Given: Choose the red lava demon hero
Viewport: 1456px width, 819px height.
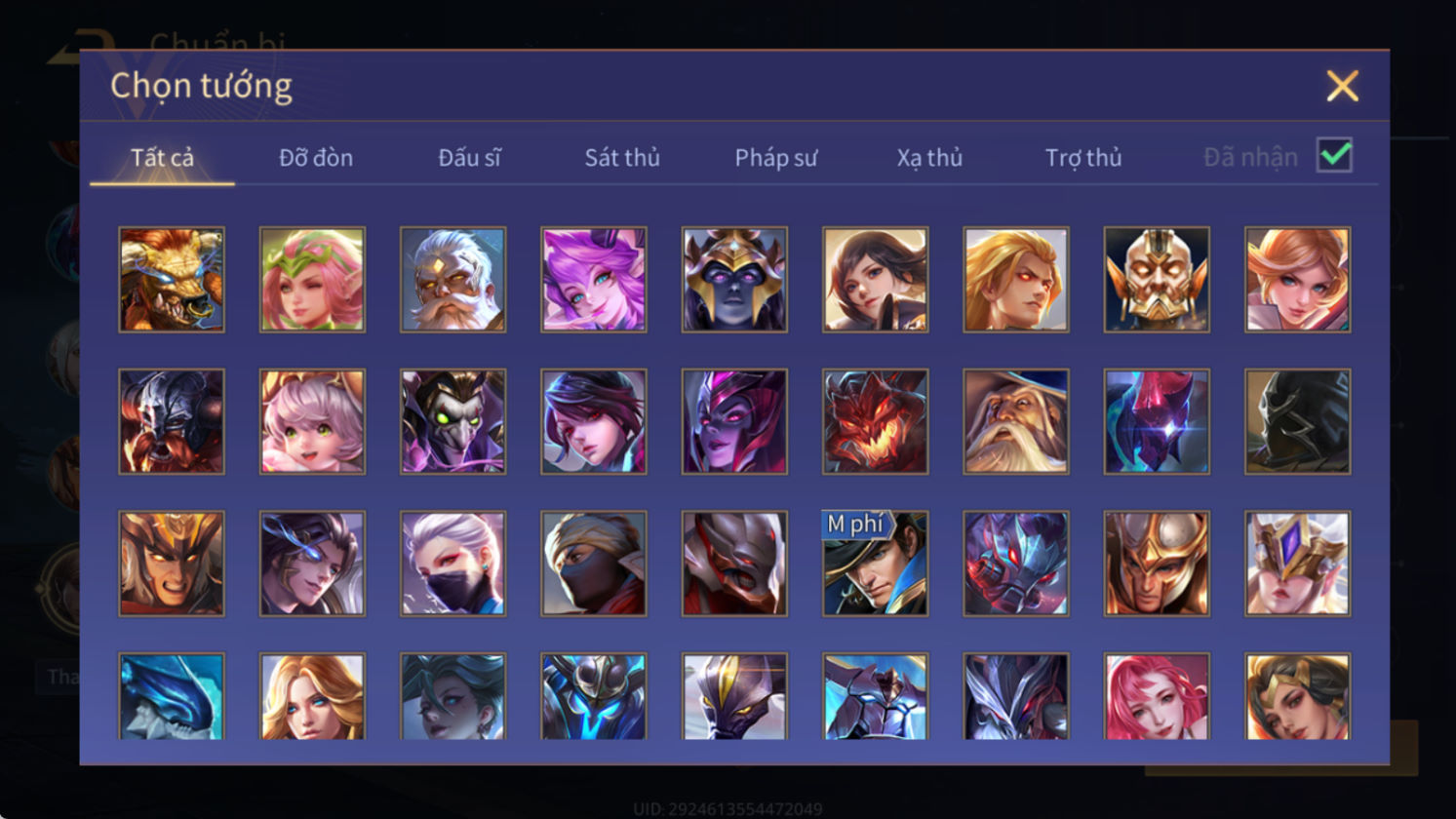Looking at the screenshot, I should coord(875,421).
